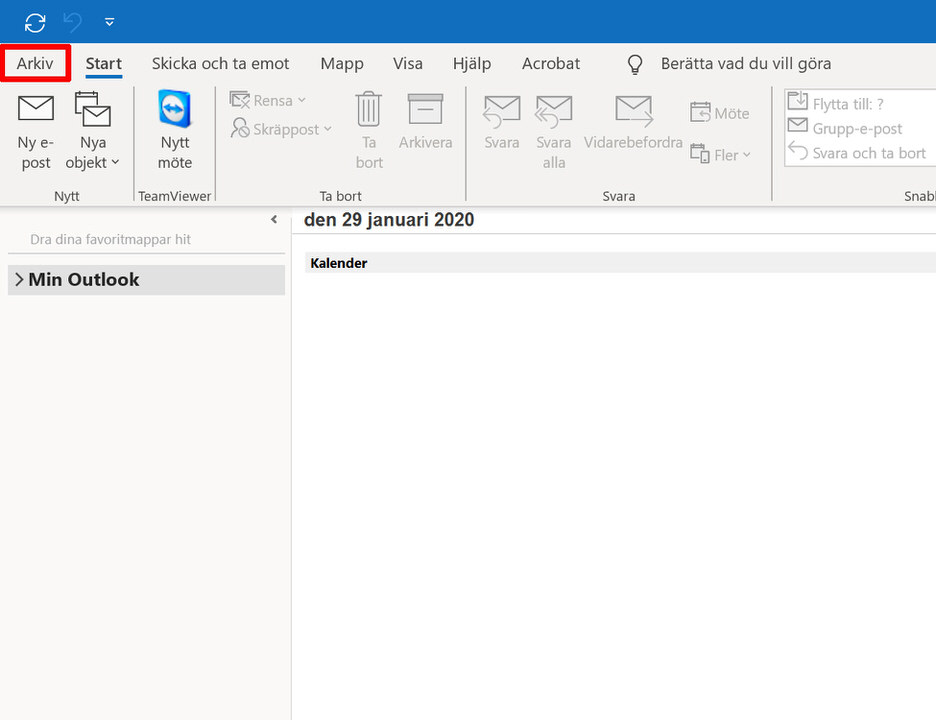Open the Rensa cleanup dropdown
Image resolution: width=936 pixels, height=720 pixels.
tap(268, 100)
